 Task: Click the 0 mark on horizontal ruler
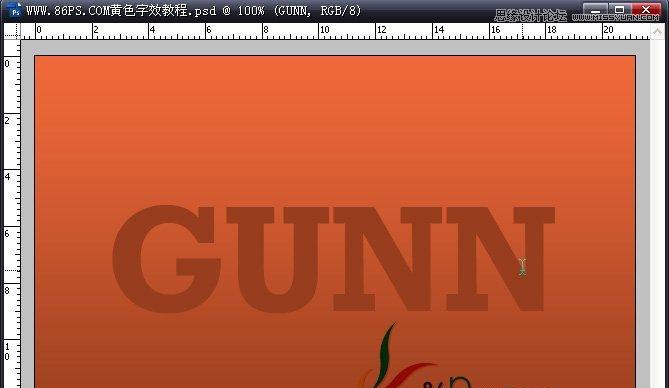point(39,30)
